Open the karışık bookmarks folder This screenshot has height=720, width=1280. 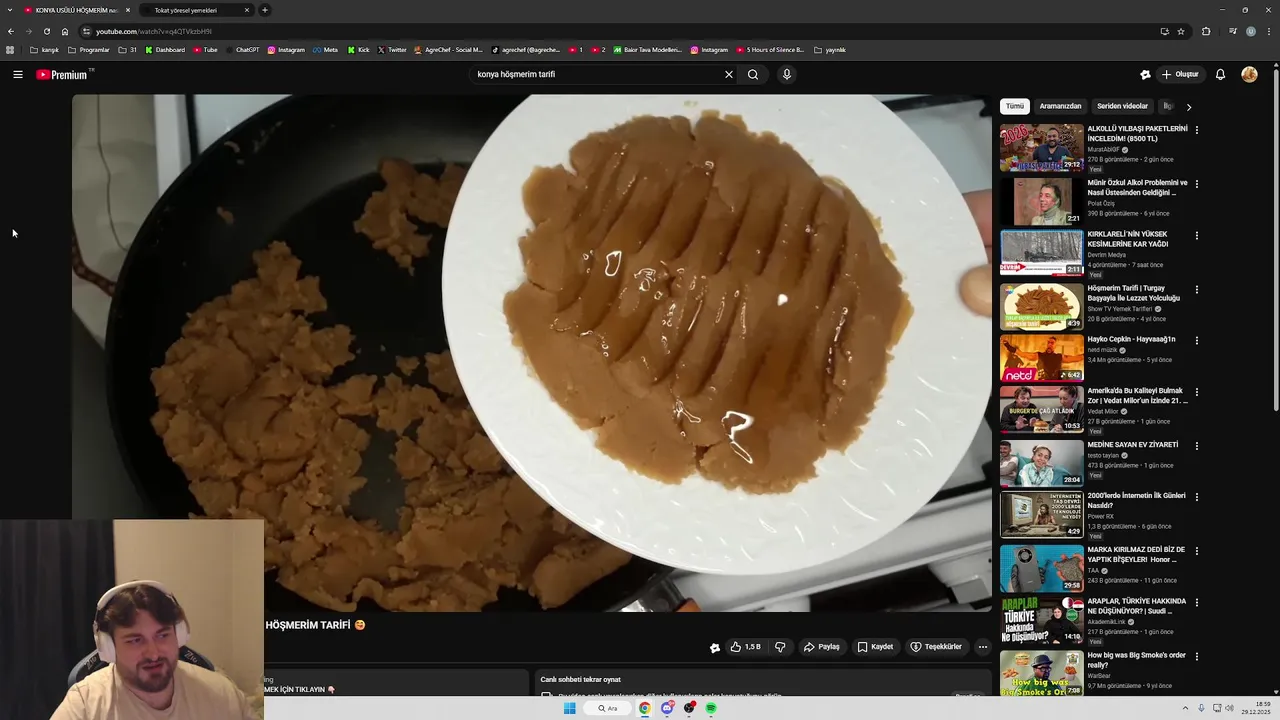tap(45, 50)
